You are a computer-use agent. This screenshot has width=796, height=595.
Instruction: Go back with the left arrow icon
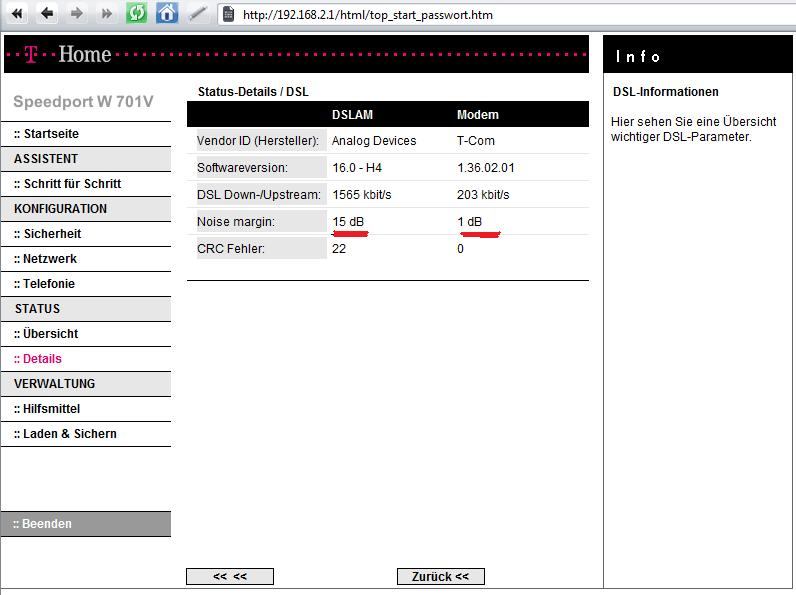click(x=47, y=14)
